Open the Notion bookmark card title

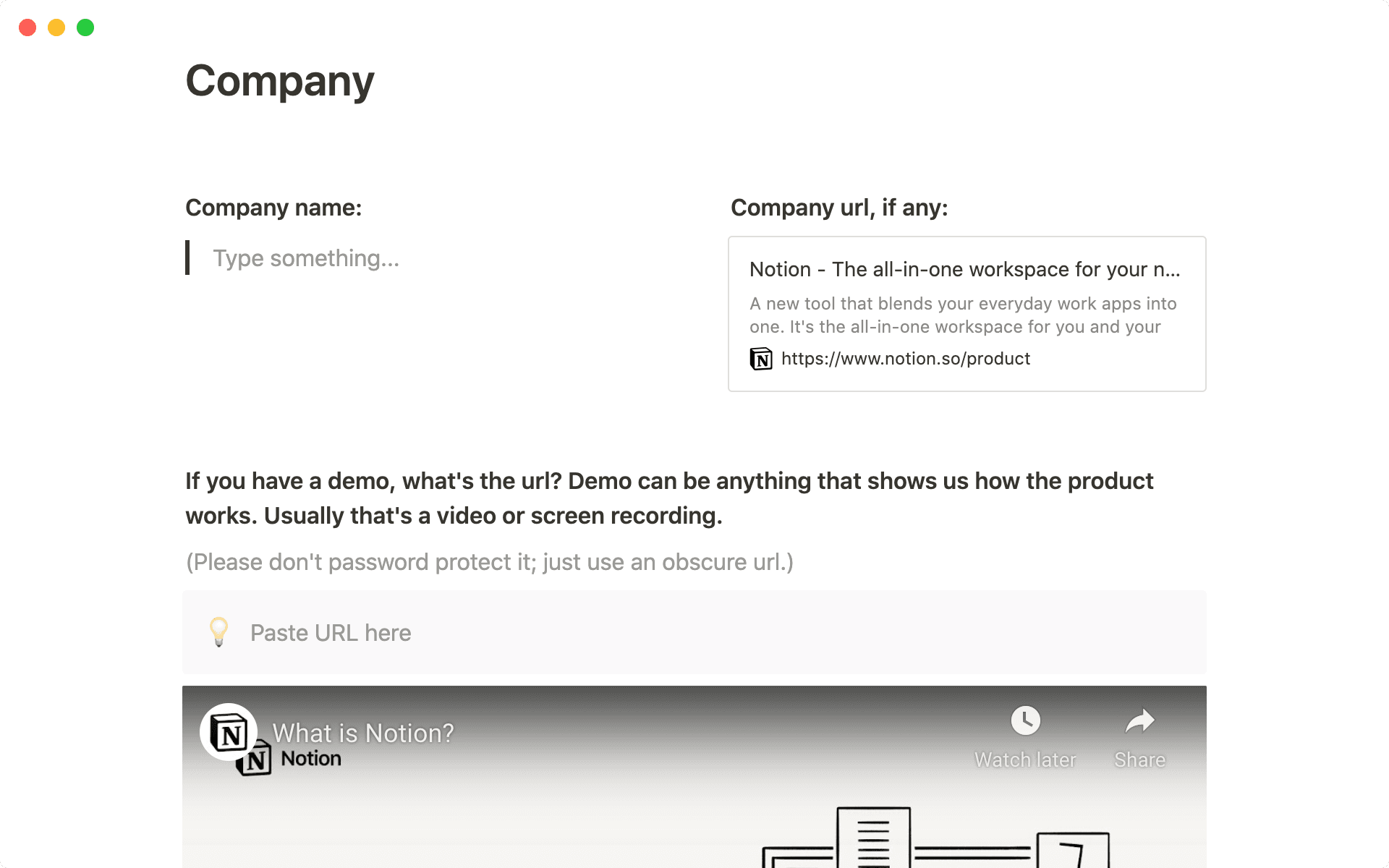coord(964,269)
